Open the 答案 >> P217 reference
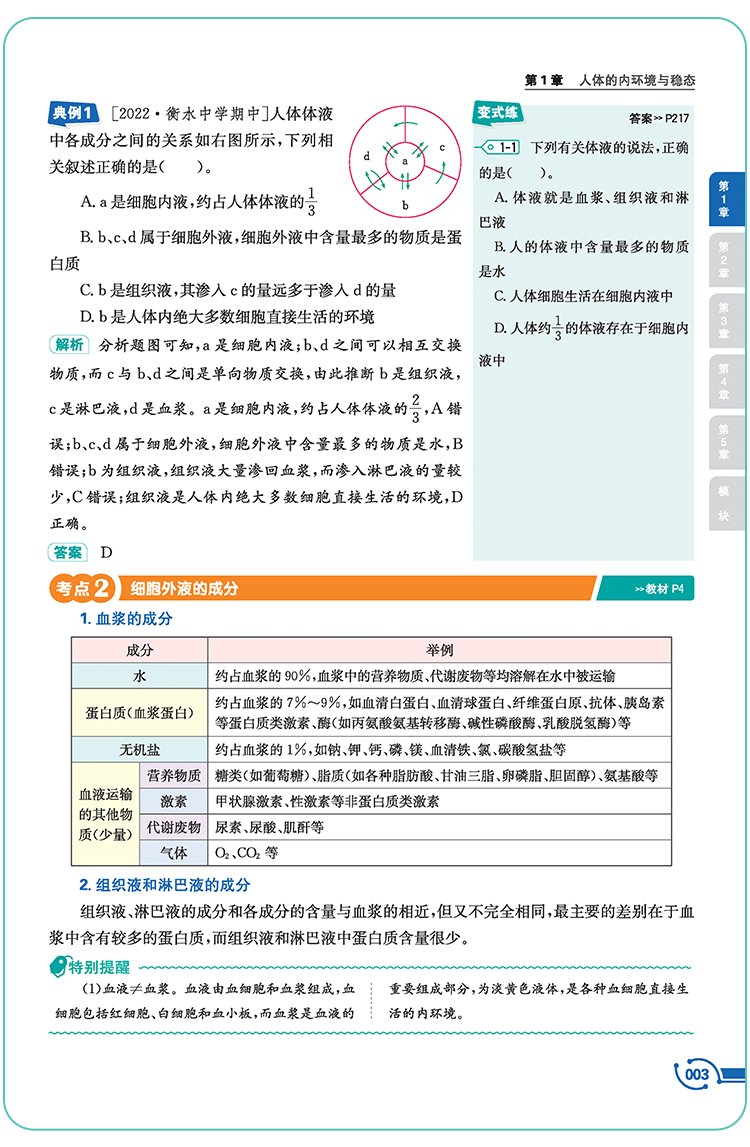The image size is (750, 1147). point(661,117)
